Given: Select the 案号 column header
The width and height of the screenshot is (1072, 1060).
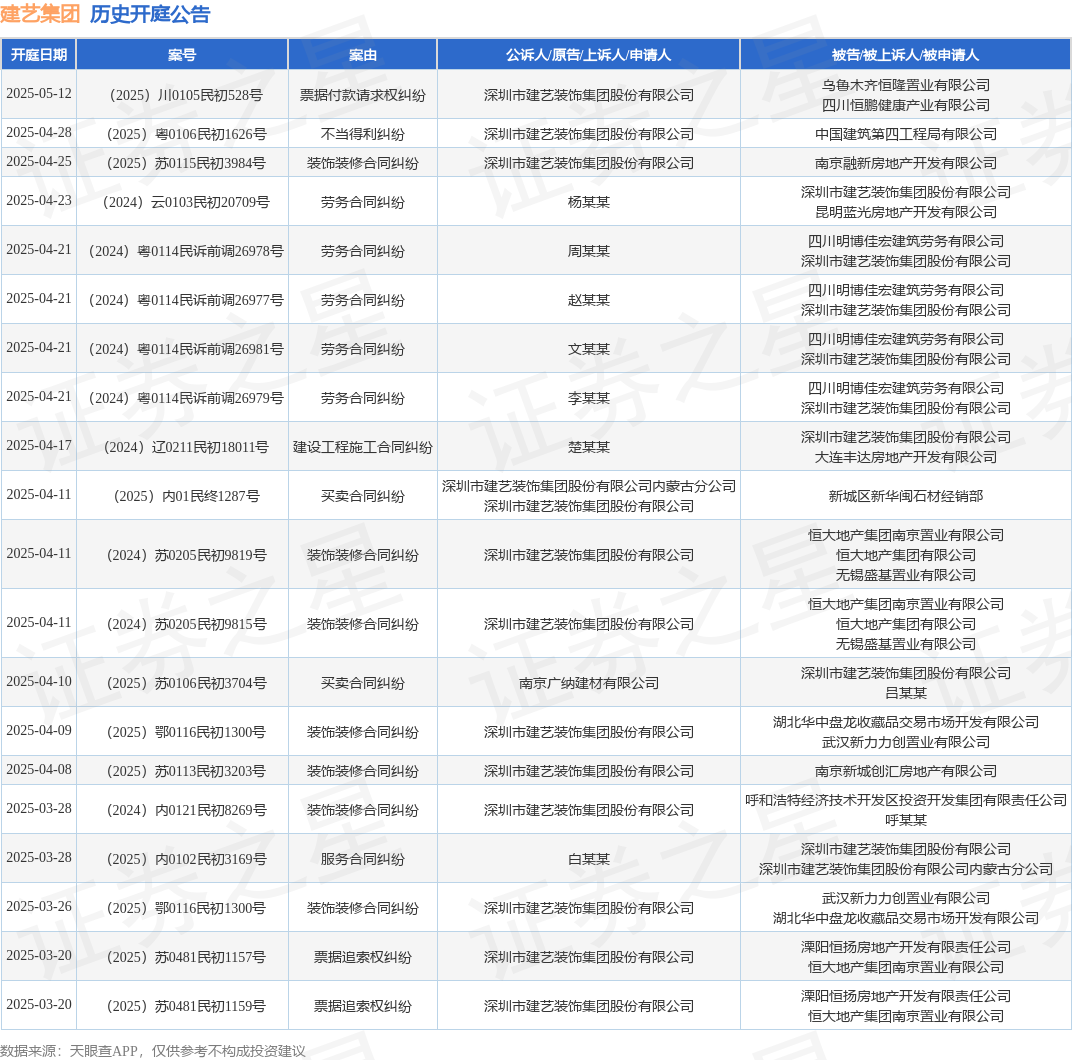Looking at the screenshot, I should click(x=182, y=55).
